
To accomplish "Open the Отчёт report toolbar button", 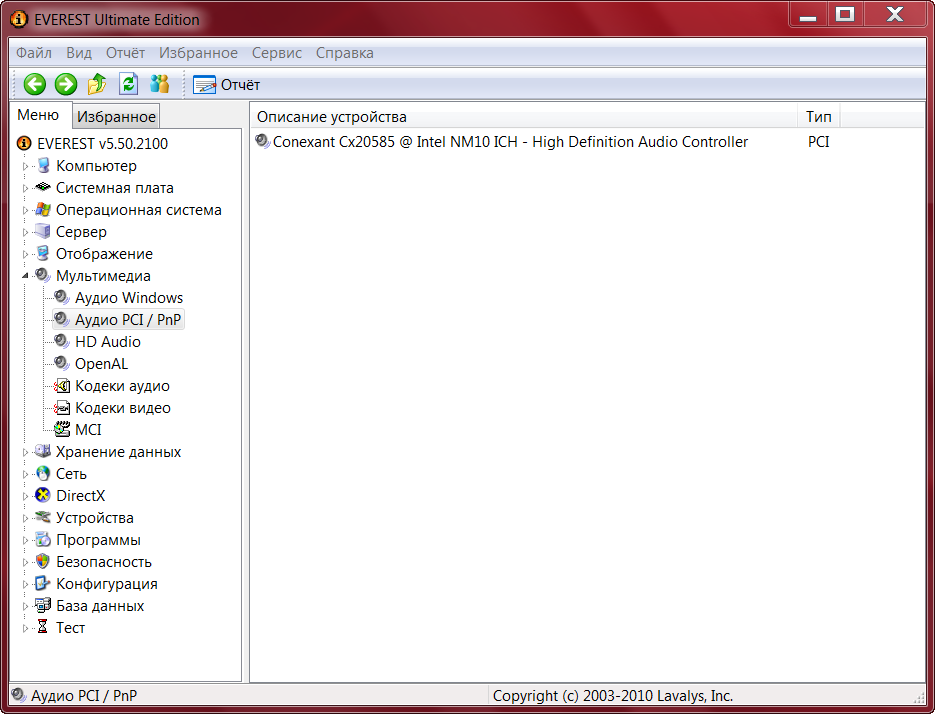I will tap(227, 85).
